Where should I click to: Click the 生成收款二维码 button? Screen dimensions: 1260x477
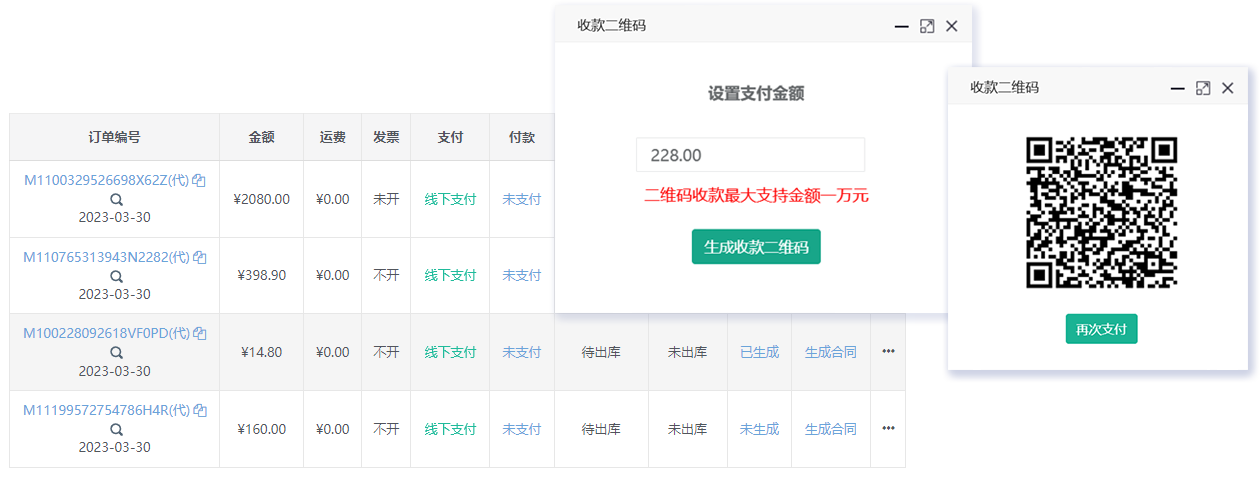pyautogui.click(x=756, y=247)
